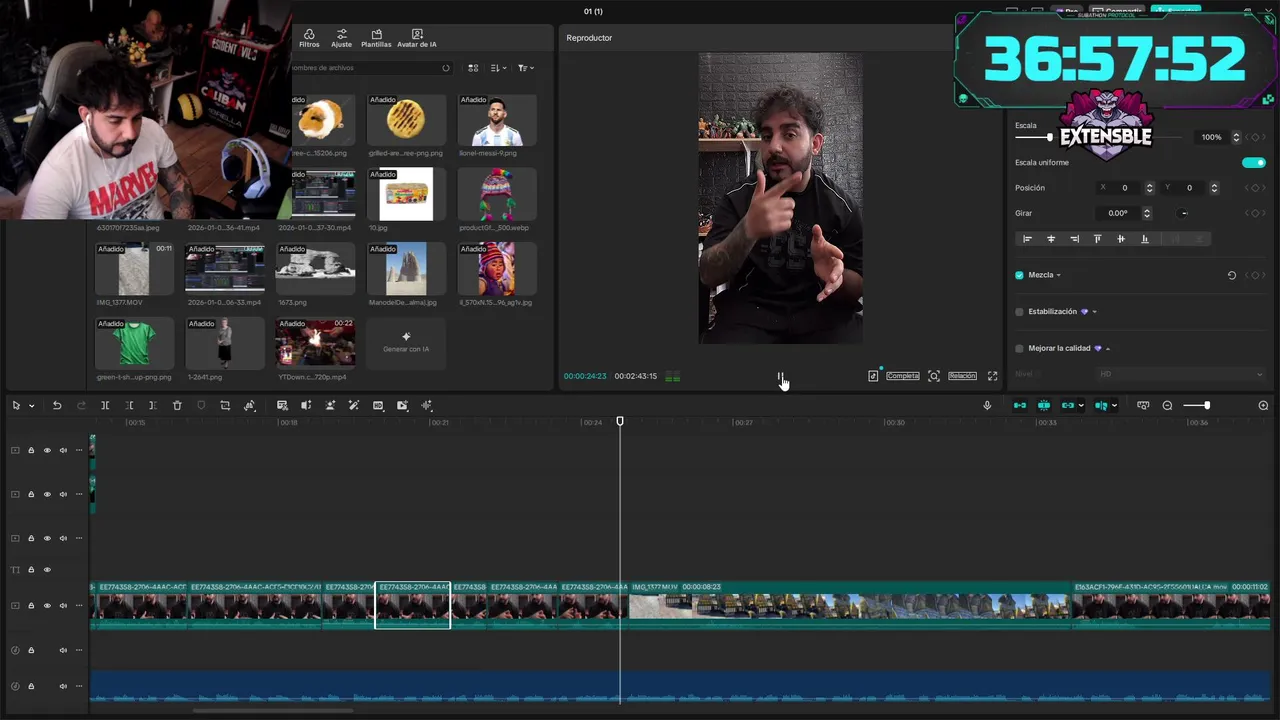
Task: Expand the Mezcla section arrow
Action: click(1058, 275)
